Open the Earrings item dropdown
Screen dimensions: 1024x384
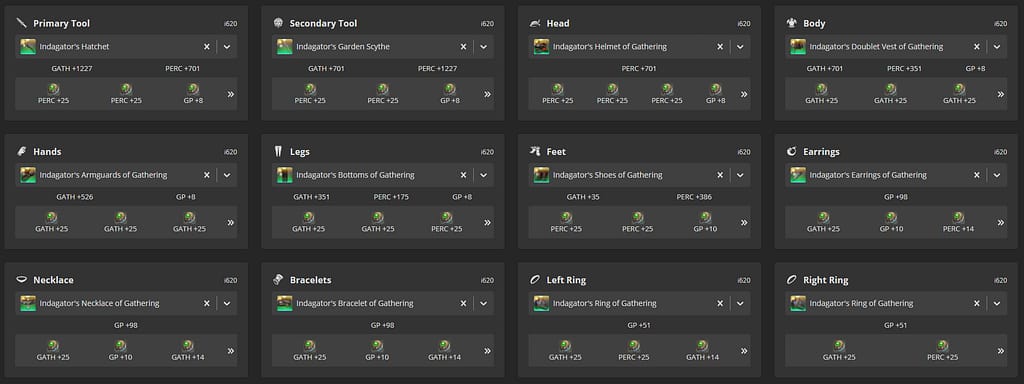[x=997, y=175]
